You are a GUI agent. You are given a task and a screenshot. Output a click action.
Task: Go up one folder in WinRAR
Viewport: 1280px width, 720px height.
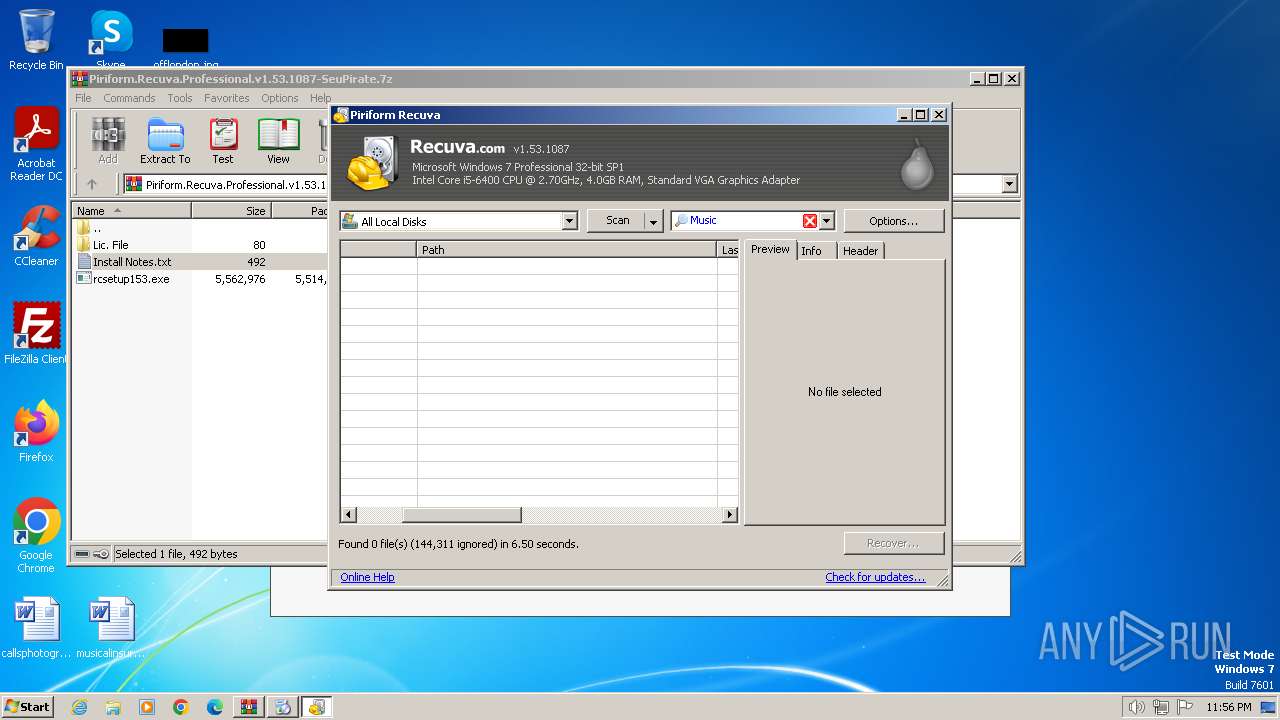pos(92,184)
